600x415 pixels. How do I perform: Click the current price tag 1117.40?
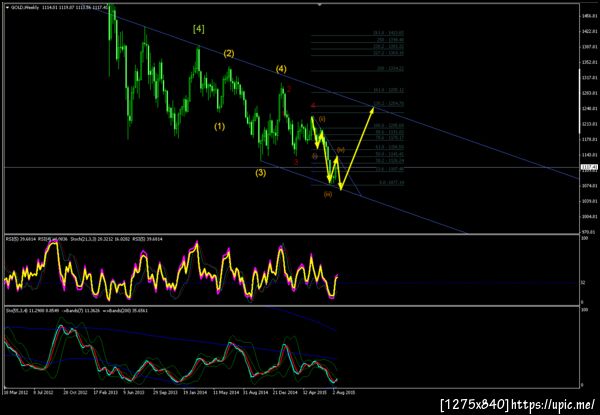[x=589, y=167]
